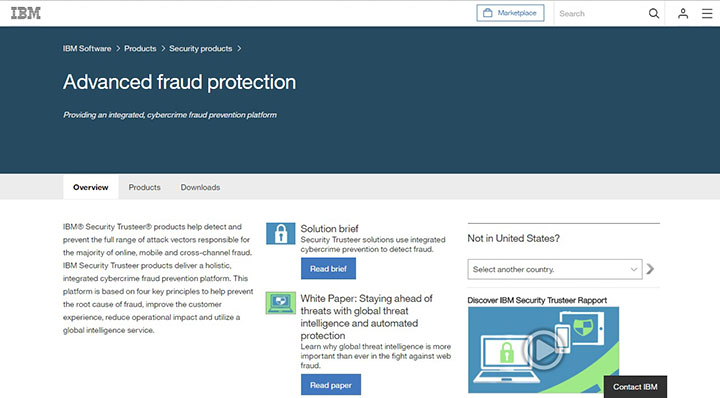
Task: Open the Marketplace button
Action: (x=510, y=13)
